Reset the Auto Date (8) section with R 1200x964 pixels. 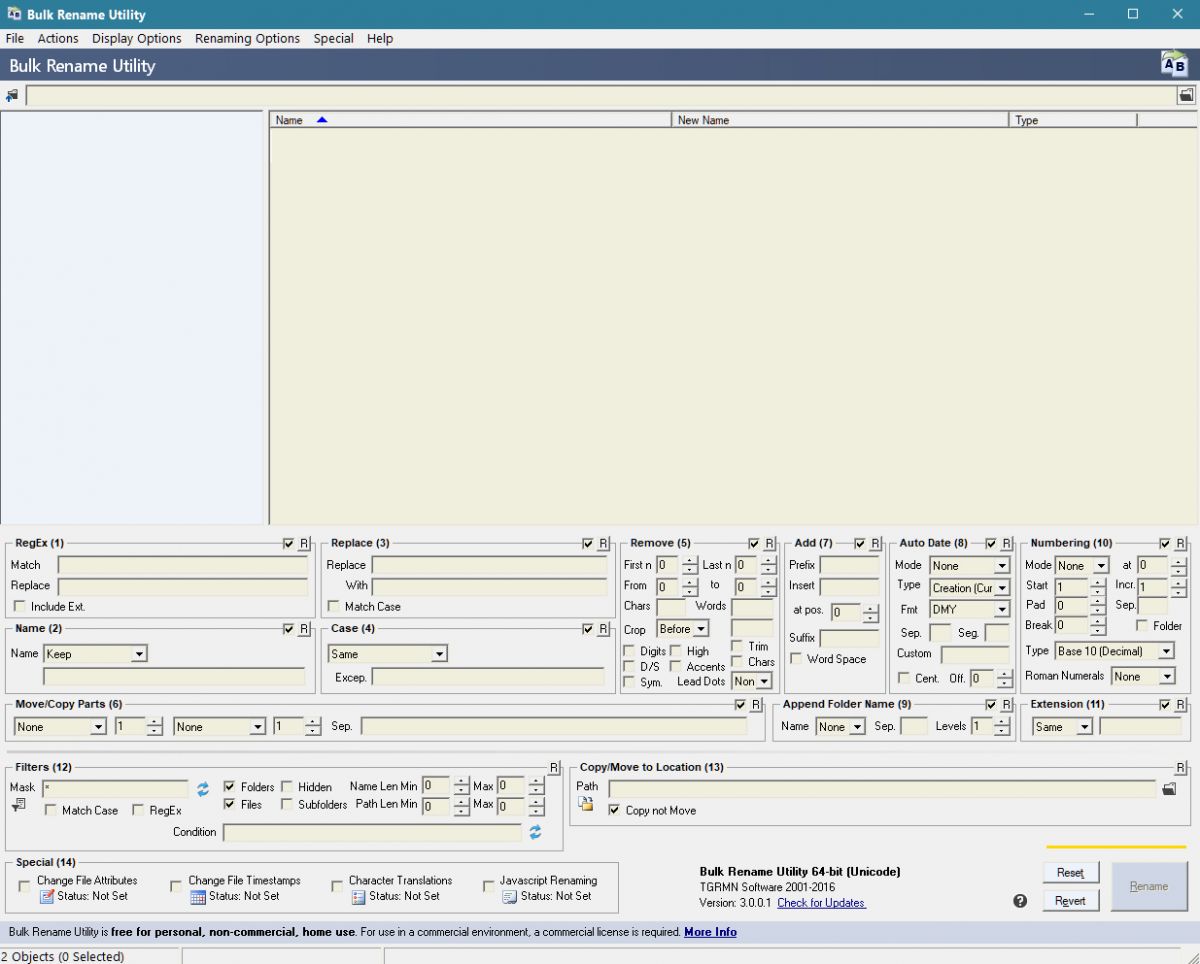click(1006, 543)
